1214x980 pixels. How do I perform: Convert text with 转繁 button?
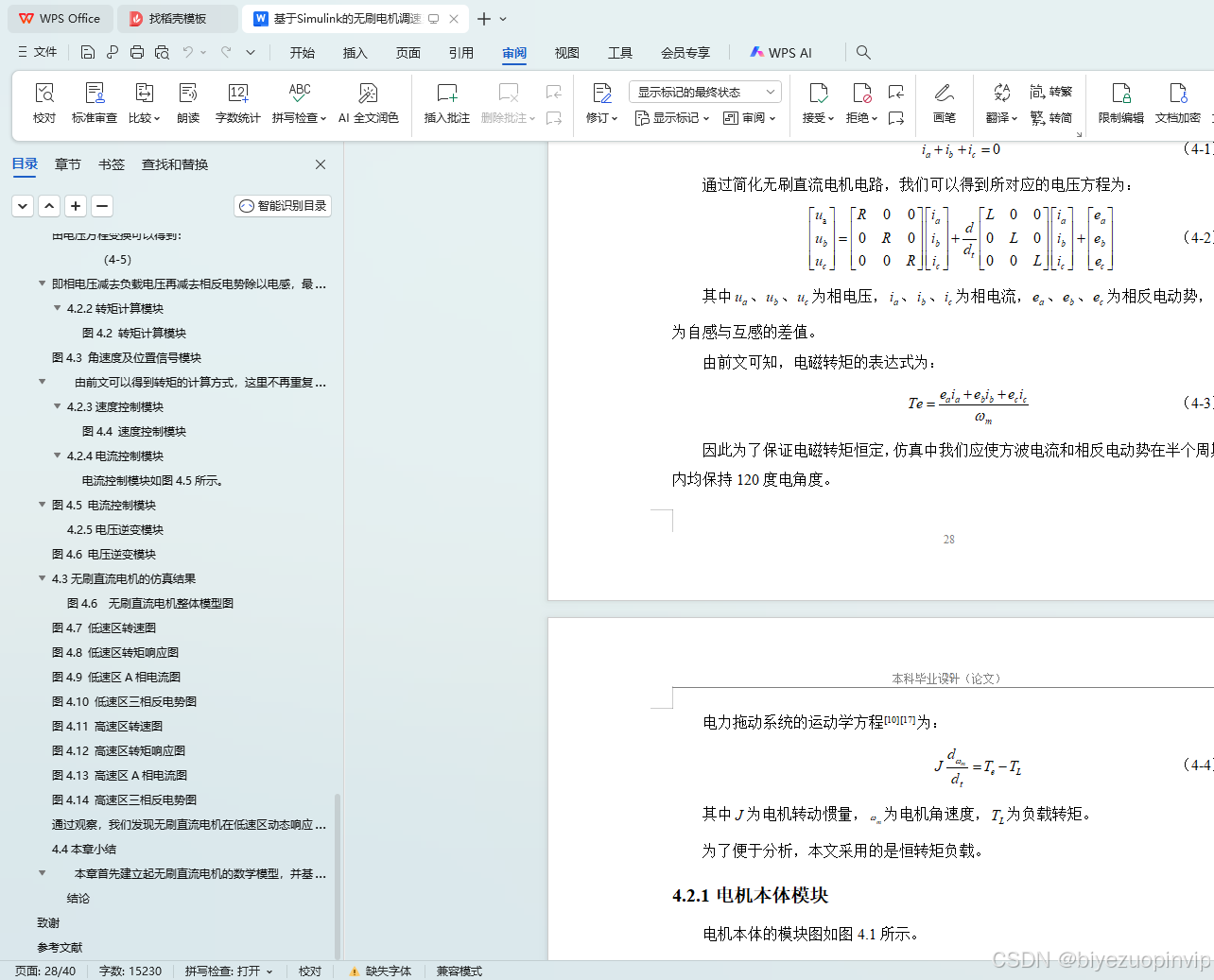coord(1050,92)
